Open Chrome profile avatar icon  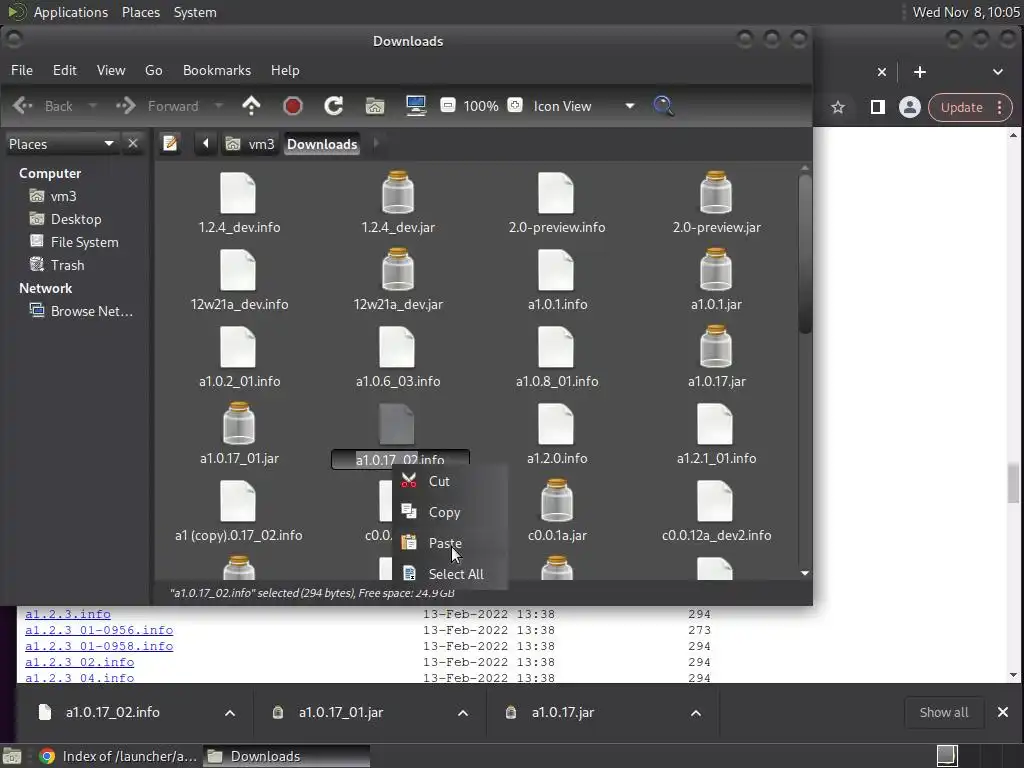tap(909, 107)
